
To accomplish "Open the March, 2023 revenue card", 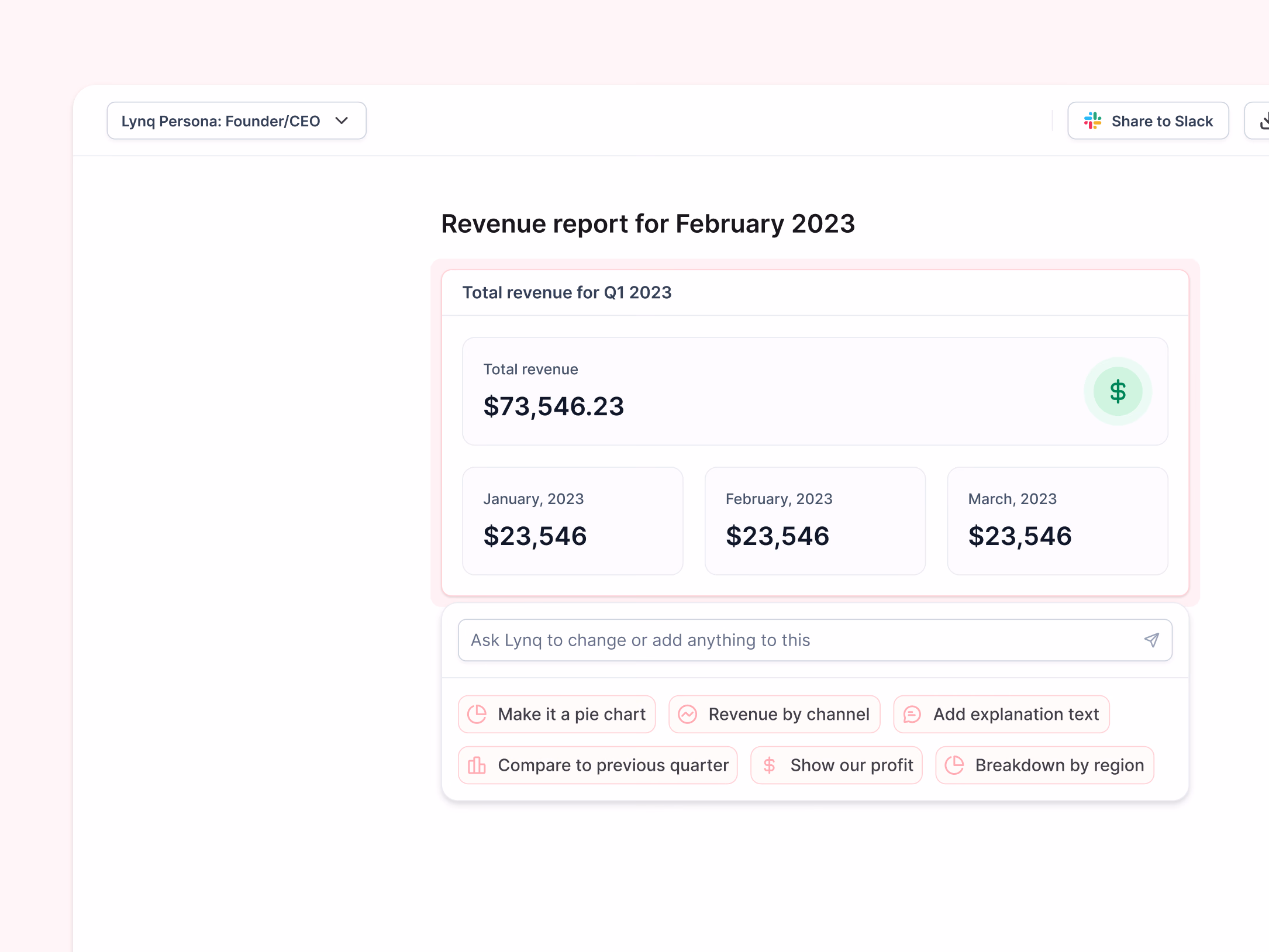I will (x=1057, y=520).
